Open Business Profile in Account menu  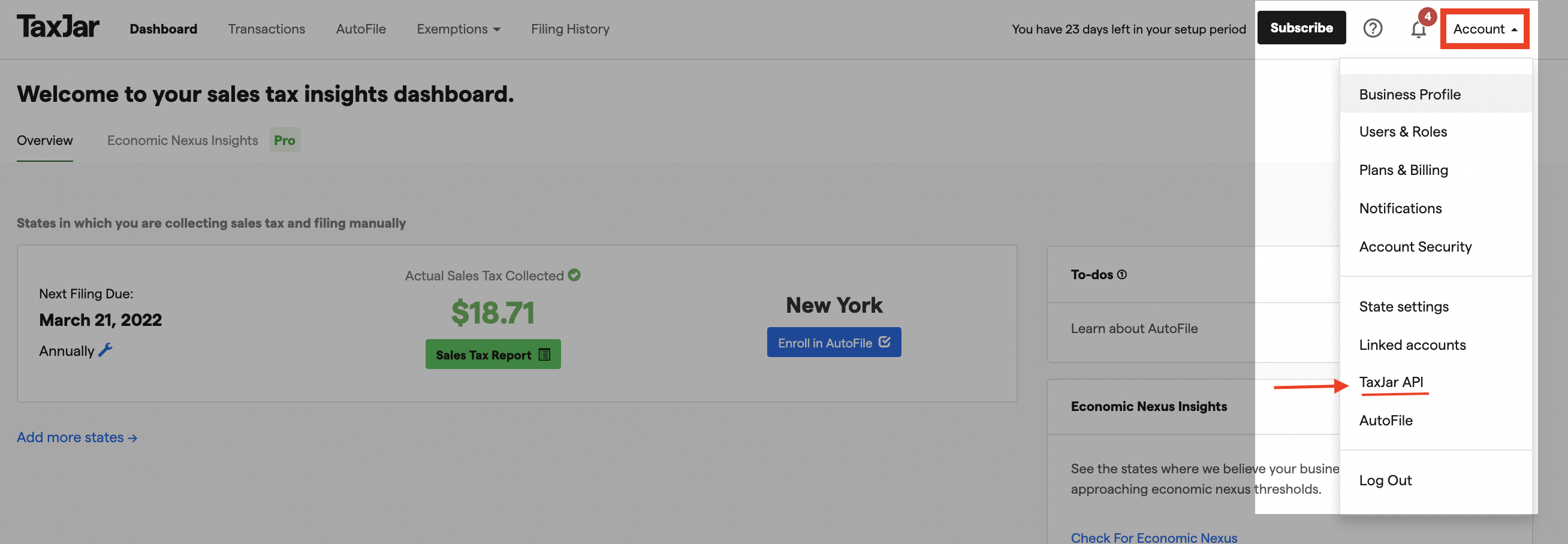tap(1409, 94)
